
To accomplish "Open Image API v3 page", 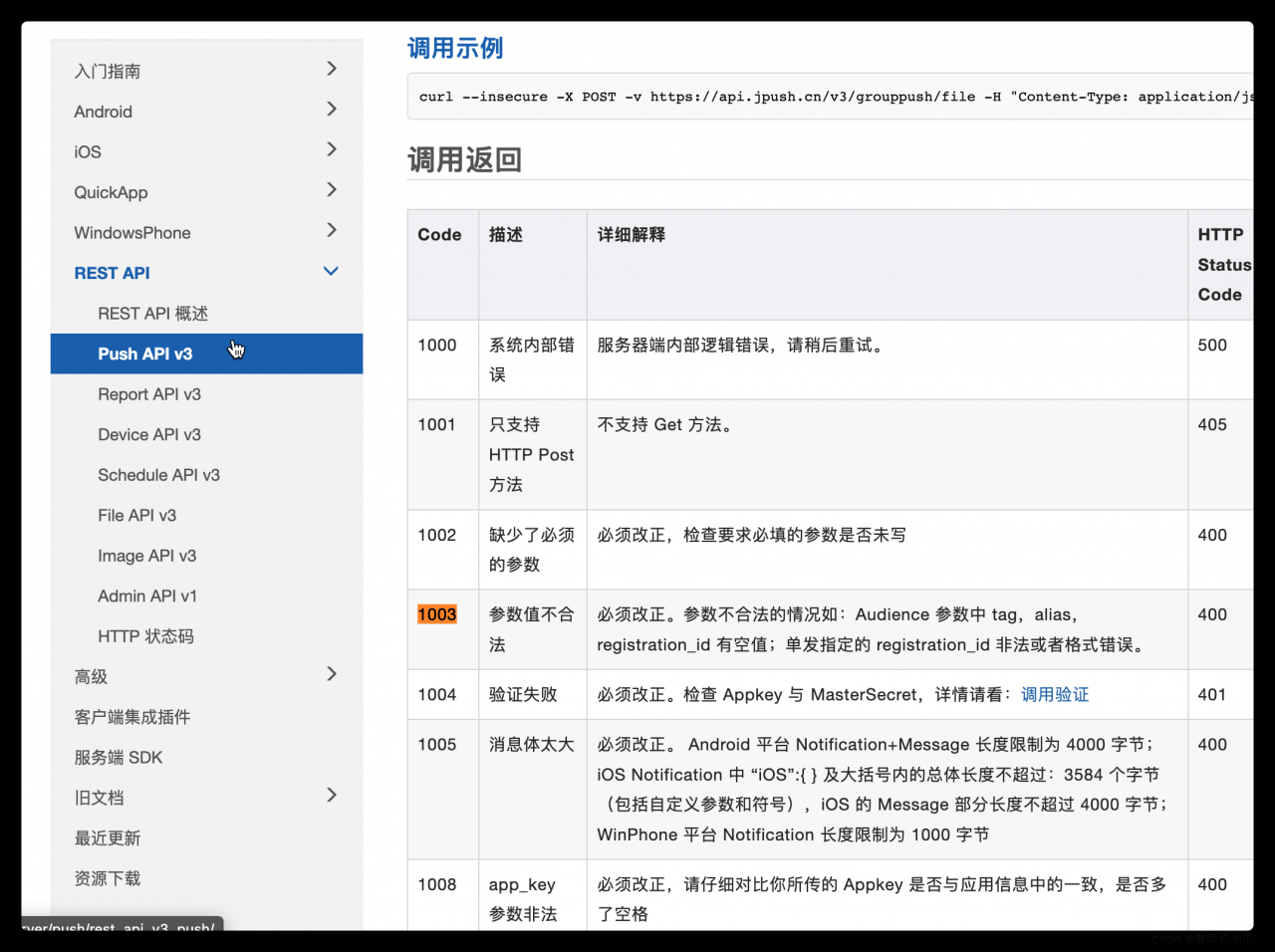I will coord(146,556).
